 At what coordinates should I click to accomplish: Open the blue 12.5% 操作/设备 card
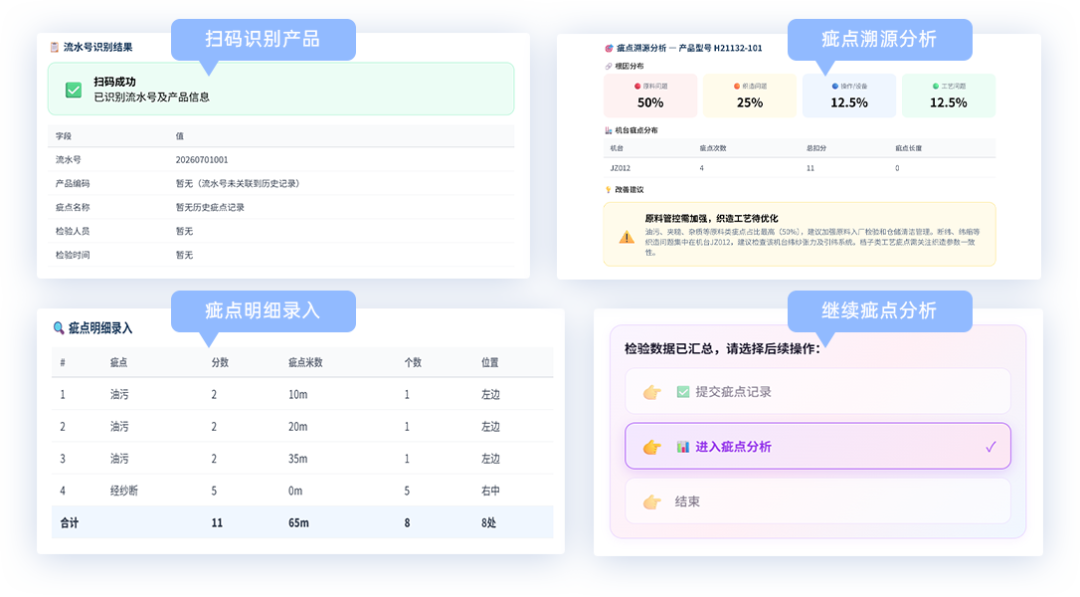pos(849,96)
